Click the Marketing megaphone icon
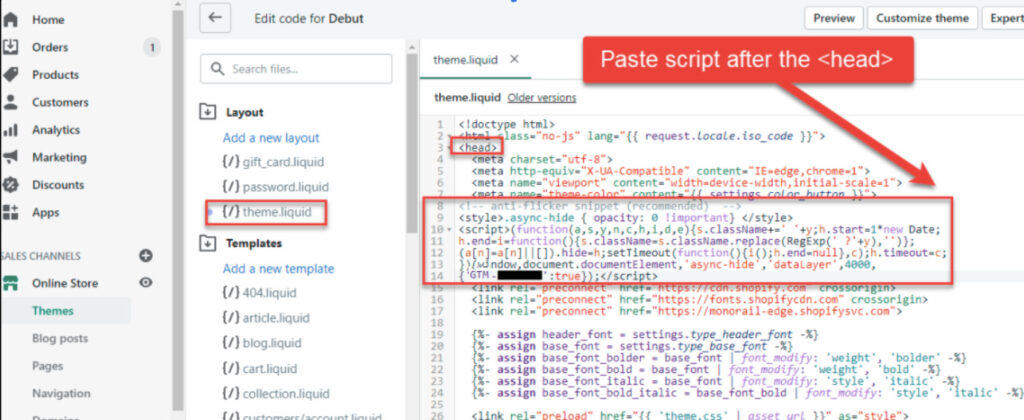 coord(9,157)
